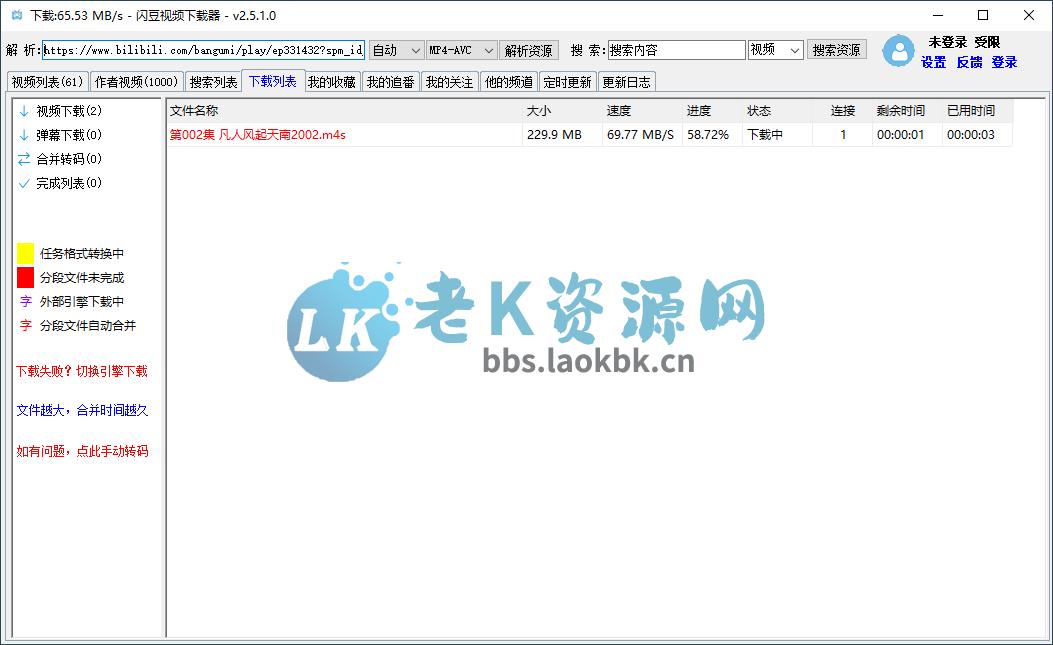Image resolution: width=1053 pixels, height=645 pixels.
Task: Click the 已用时间 column header
Action: [977, 111]
